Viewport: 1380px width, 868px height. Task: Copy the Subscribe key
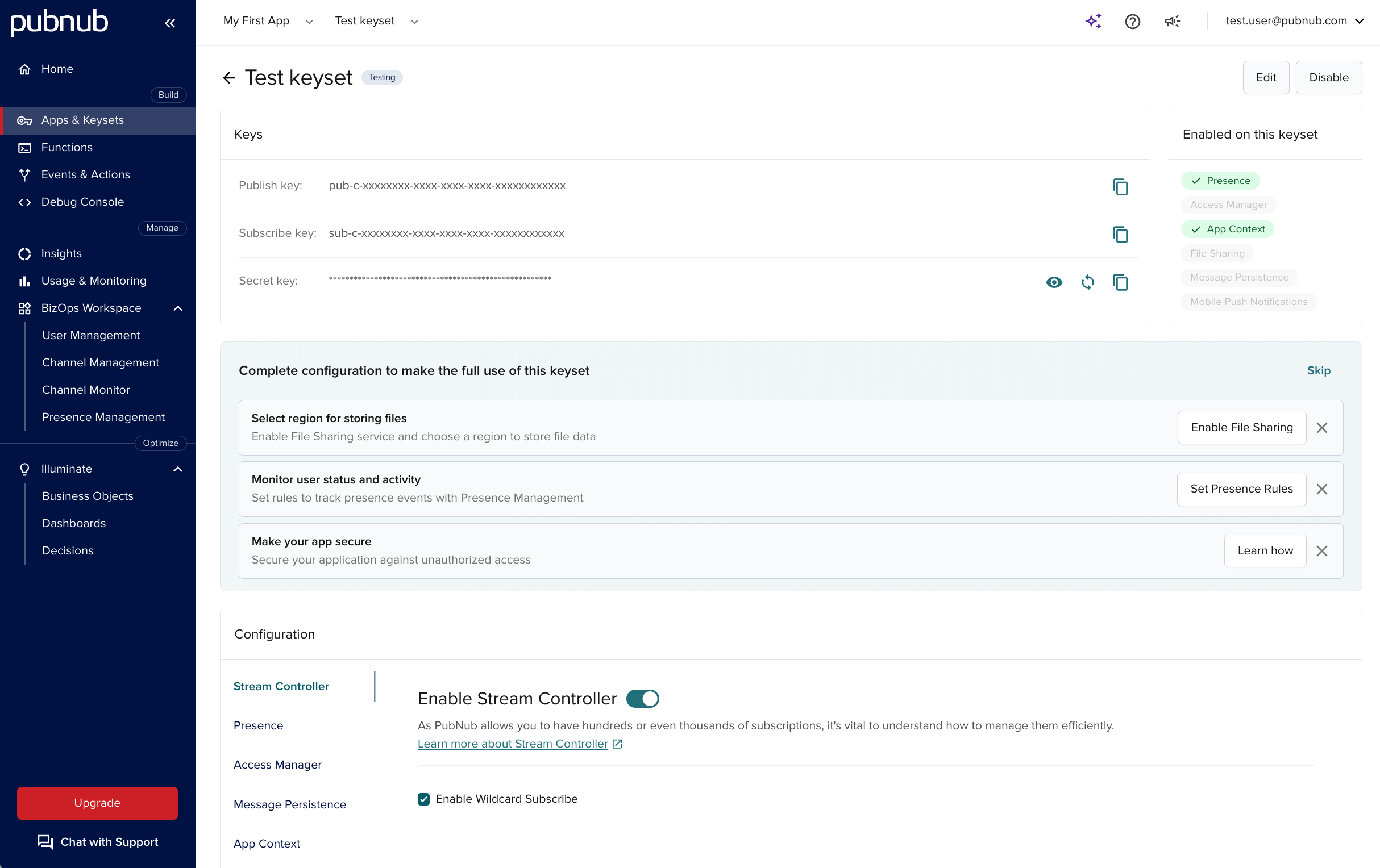pyautogui.click(x=1120, y=235)
